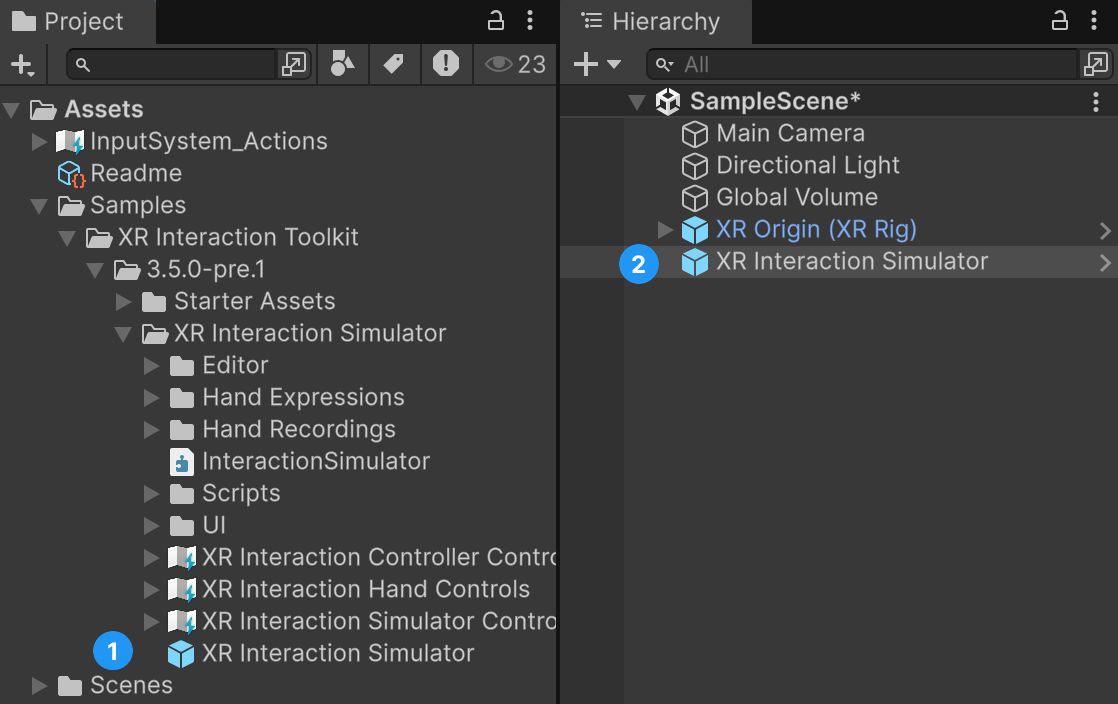Click the Search by Type icon
Screen dimensions: 1118x704
(x=342, y=64)
